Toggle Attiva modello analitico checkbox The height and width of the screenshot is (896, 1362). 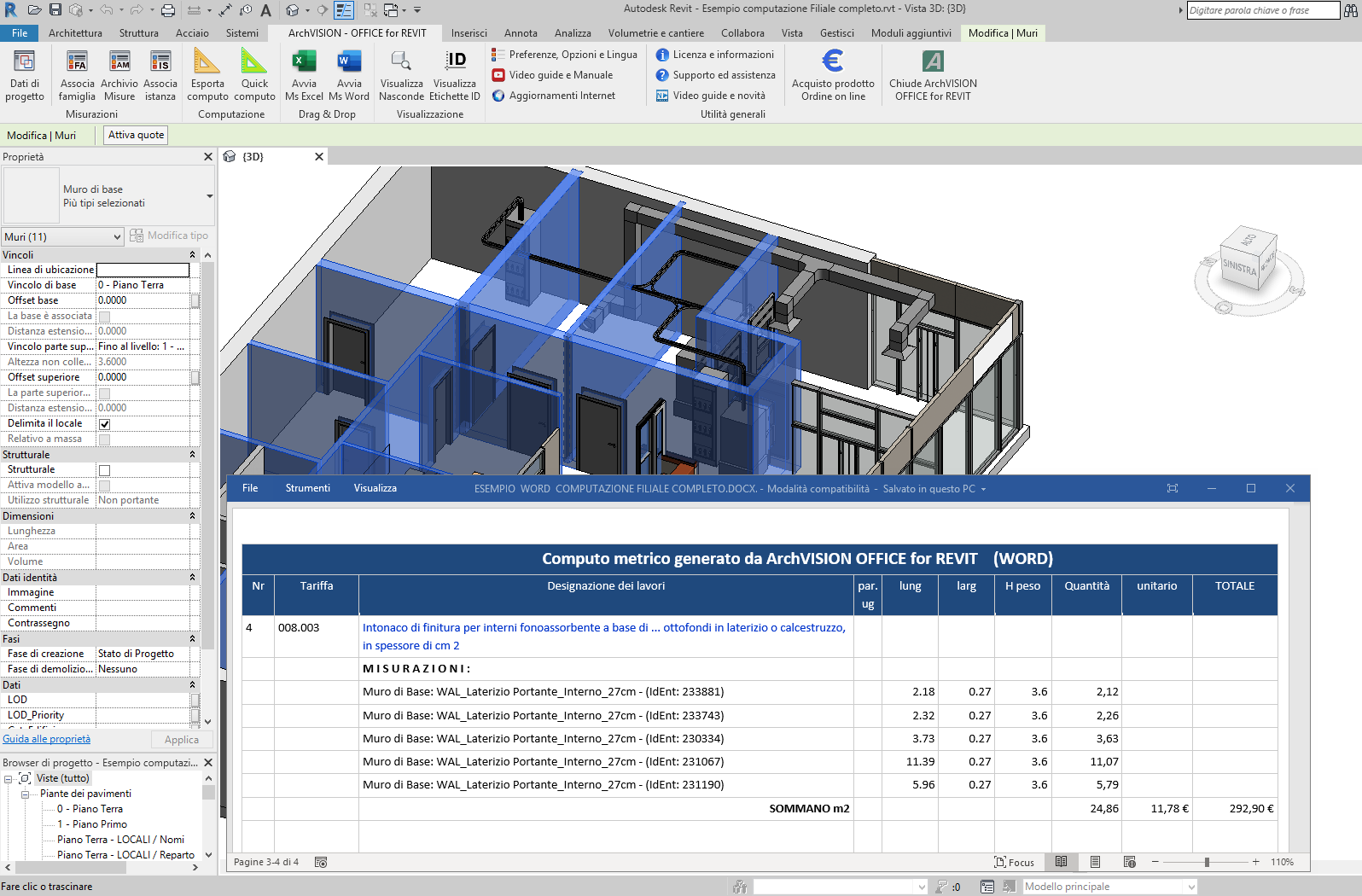pos(104,486)
